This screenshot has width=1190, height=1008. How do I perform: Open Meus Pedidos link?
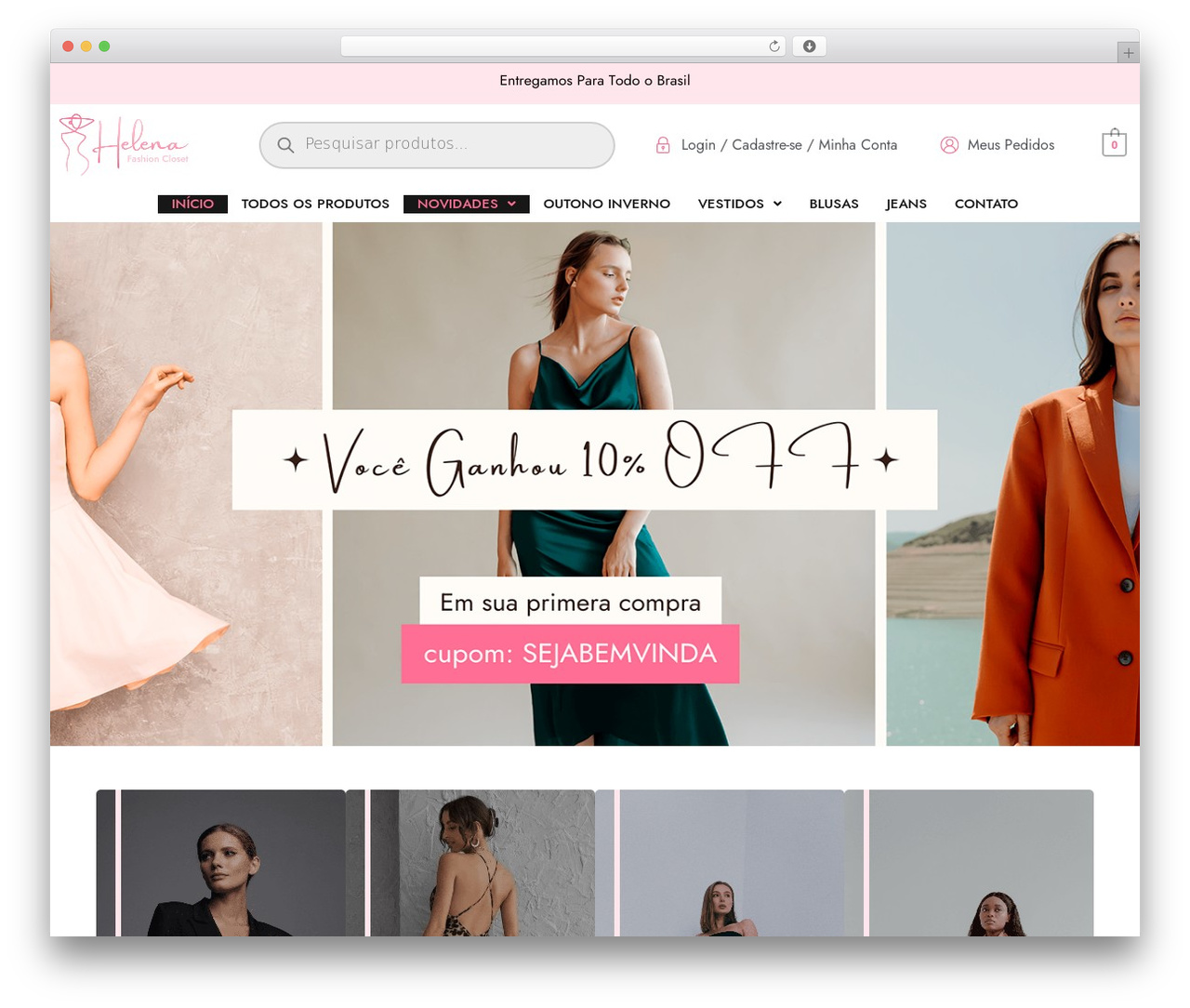1011,145
